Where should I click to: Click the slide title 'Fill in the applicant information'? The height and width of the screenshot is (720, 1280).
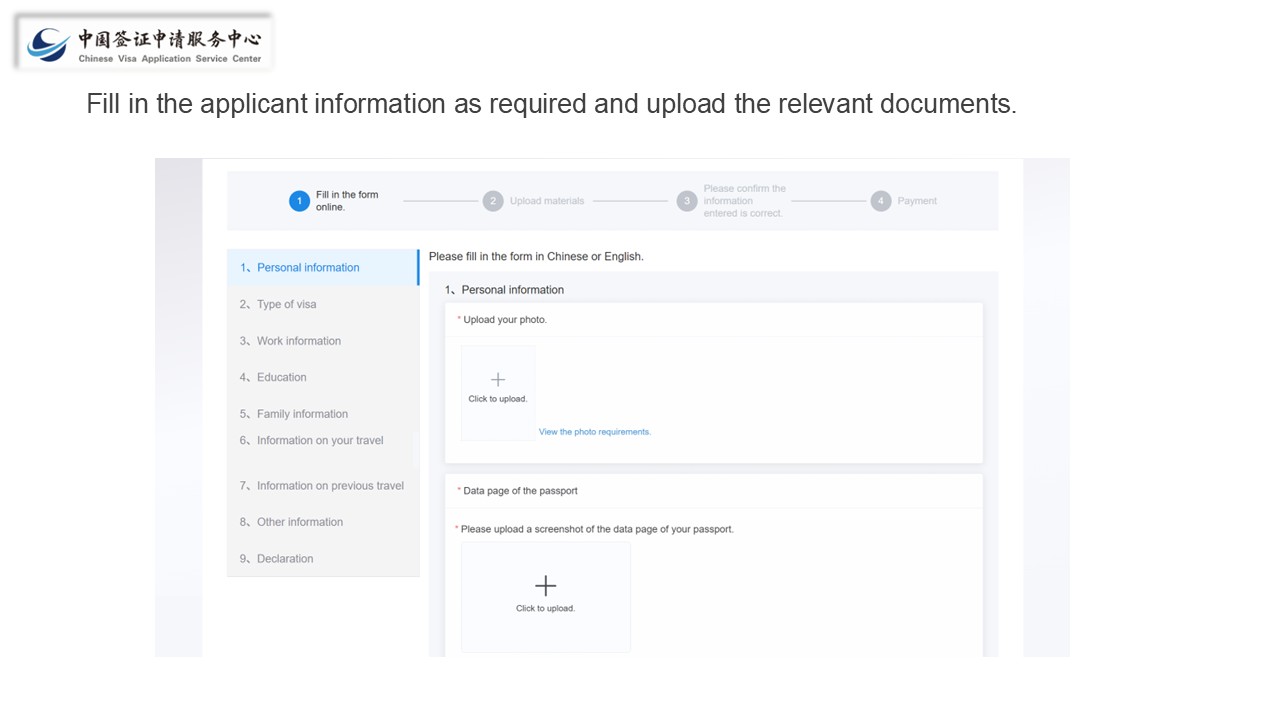[551, 104]
